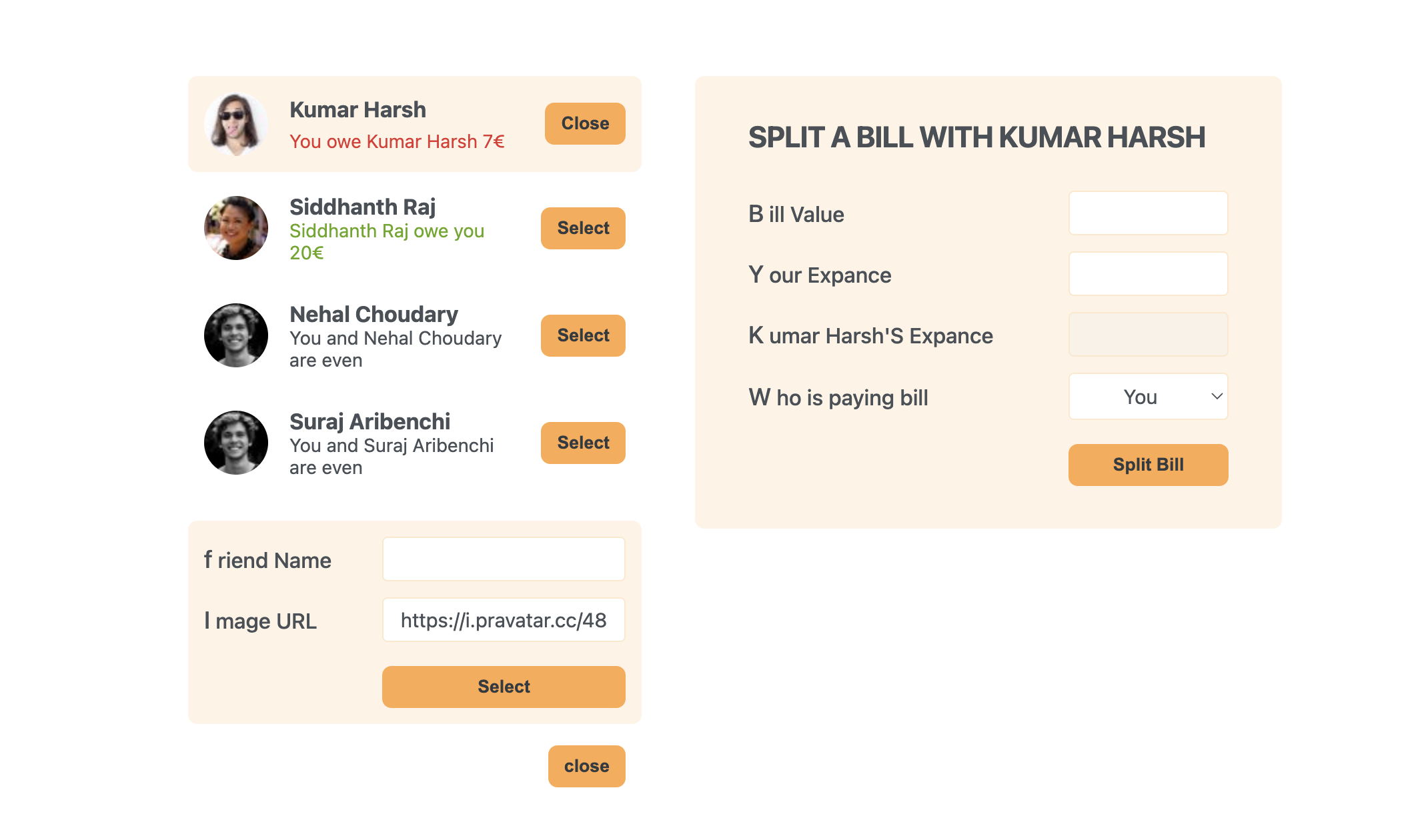Open the 'Who is paying bill' dropdown
This screenshot has height=840, width=1418.
point(1148,397)
